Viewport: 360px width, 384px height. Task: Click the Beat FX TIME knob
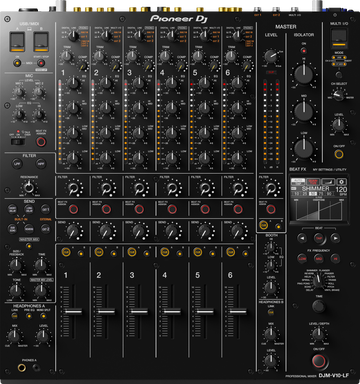(319, 306)
